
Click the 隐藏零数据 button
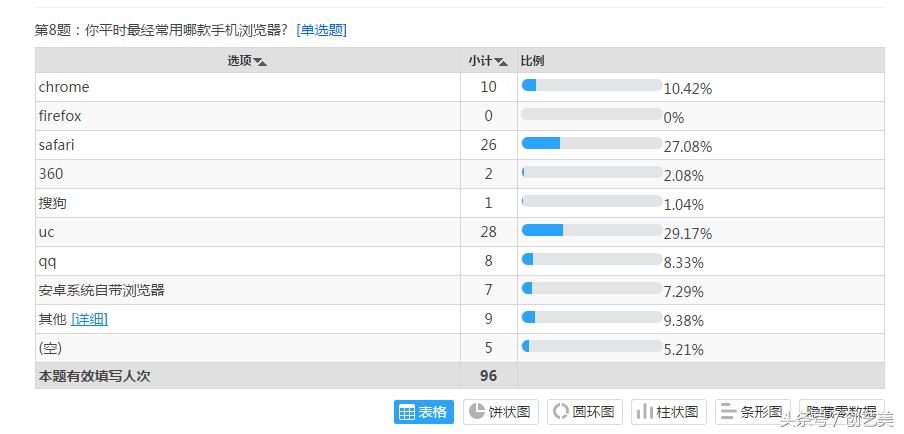pyautogui.click(x=842, y=412)
